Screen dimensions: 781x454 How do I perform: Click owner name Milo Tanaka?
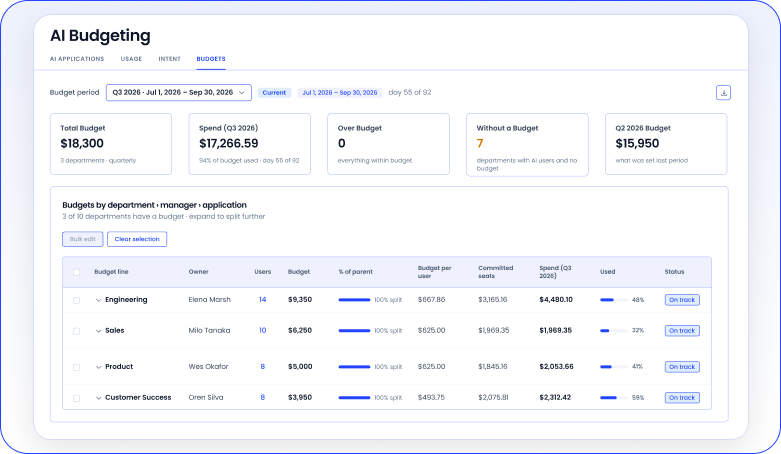tap(209, 330)
